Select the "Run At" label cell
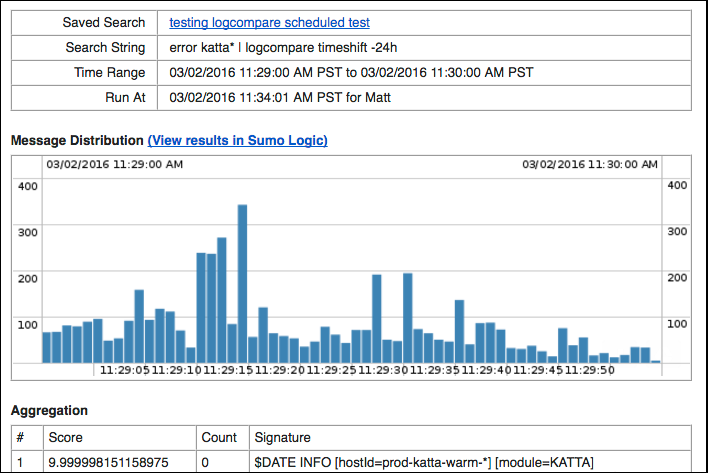The image size is (708, 473). pyautogui.click(x=123, y=98)
